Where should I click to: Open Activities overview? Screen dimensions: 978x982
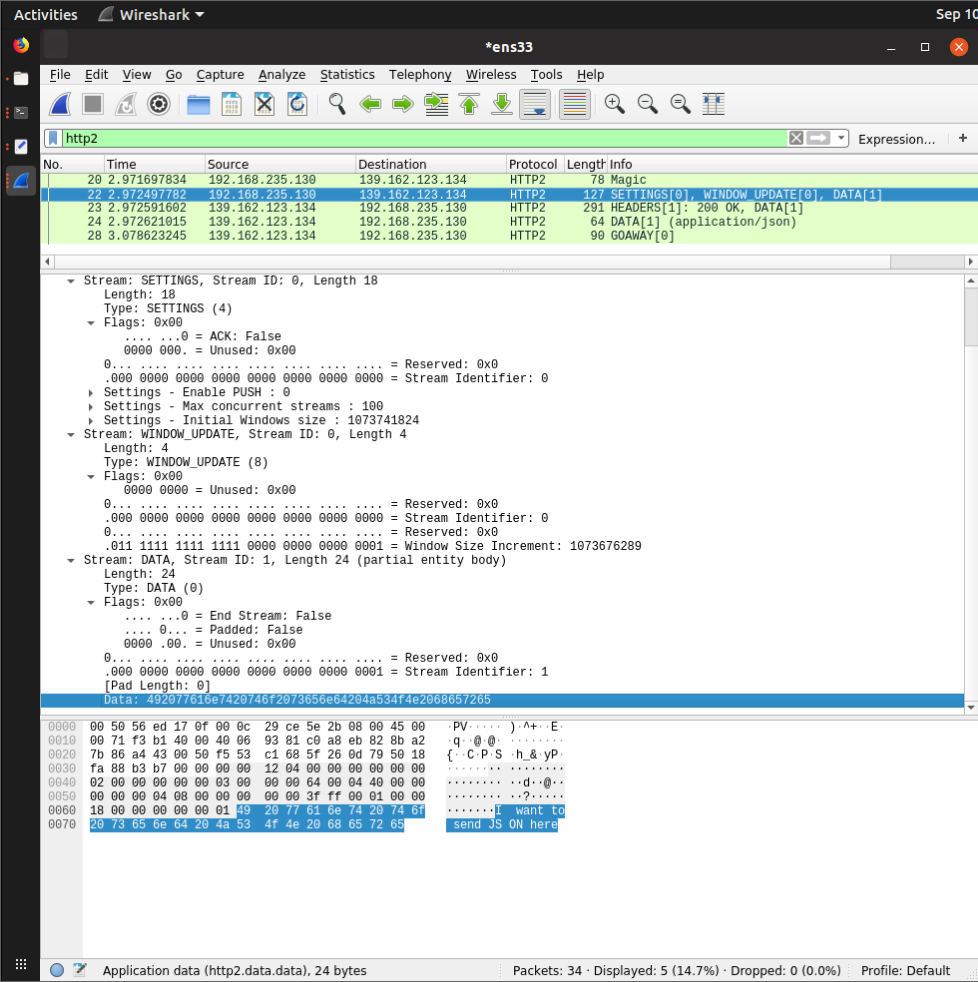pos(46,14)
